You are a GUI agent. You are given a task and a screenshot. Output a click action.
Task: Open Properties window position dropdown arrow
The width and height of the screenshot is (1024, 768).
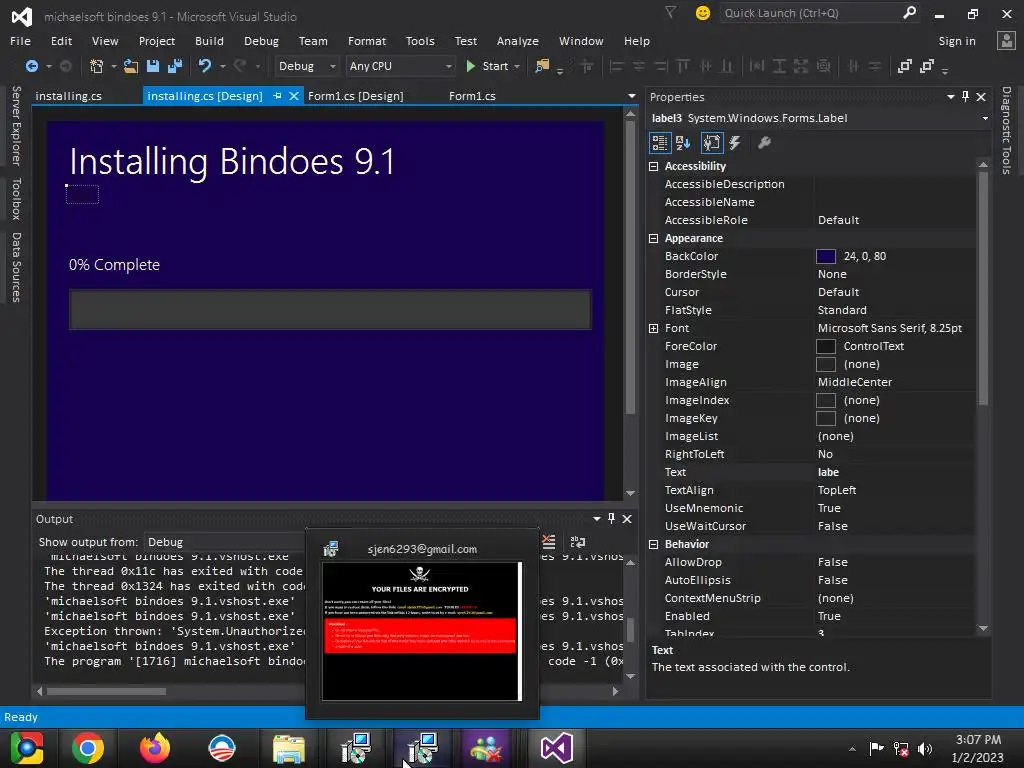[x=951, y=97]
